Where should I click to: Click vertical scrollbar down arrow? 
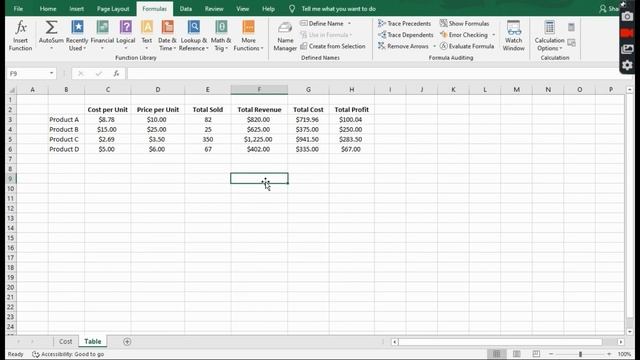[x=630, y=331]
